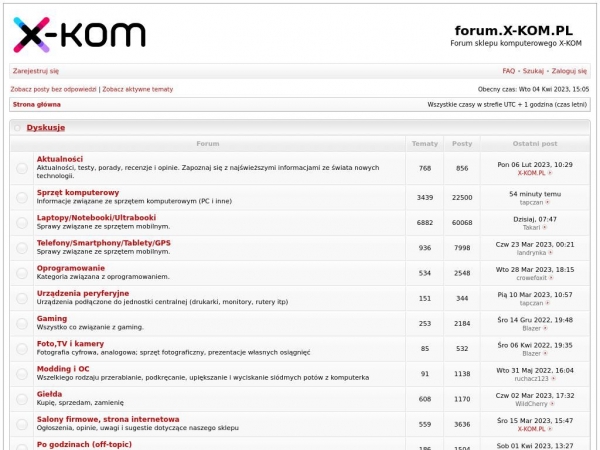Open Salony firmowe, strona internetowa forum
Viewport: 600px width, 450px height.
pyautogui.click(x=108, y=419)
